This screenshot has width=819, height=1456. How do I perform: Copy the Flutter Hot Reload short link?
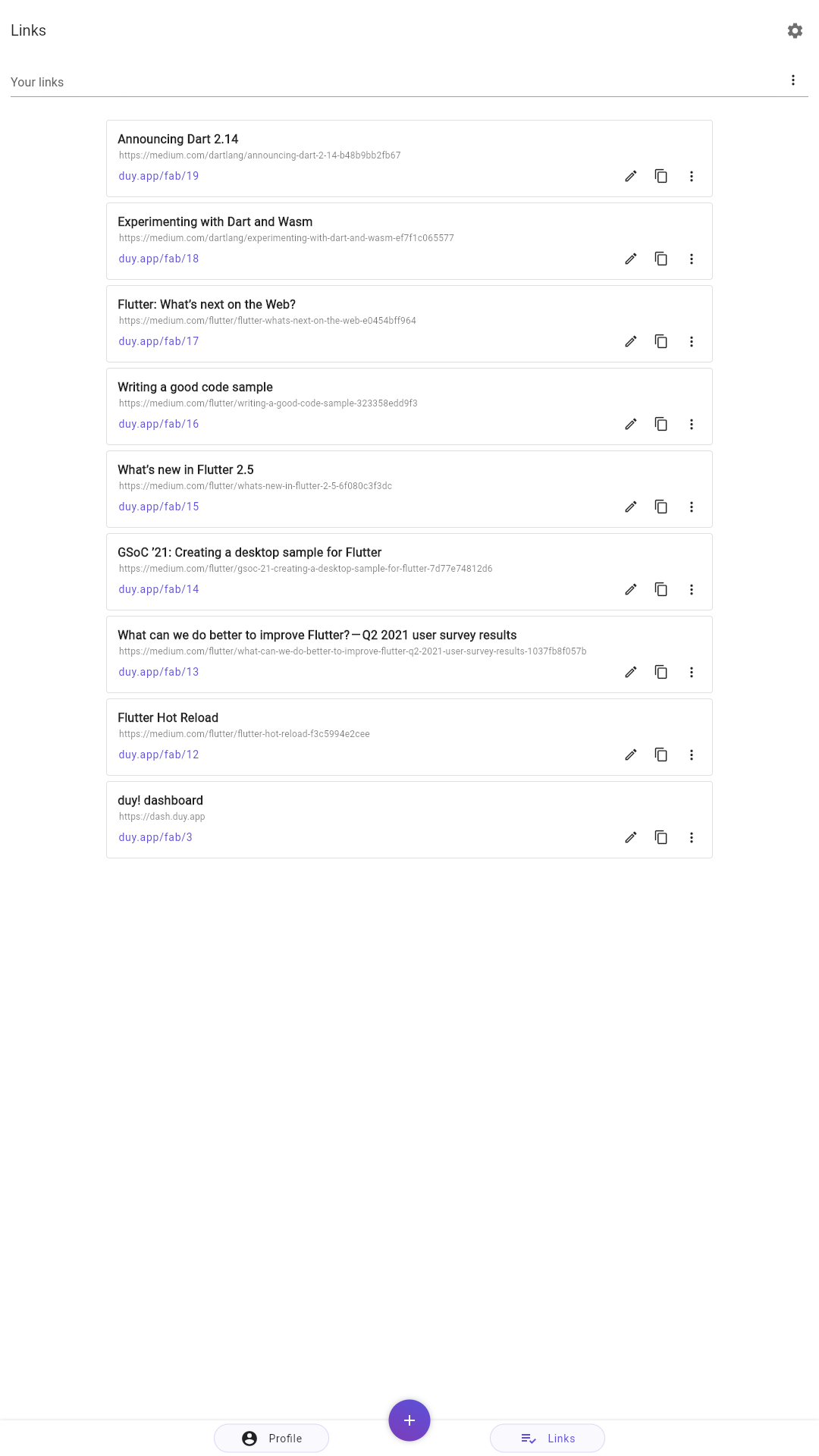point(661,755)
